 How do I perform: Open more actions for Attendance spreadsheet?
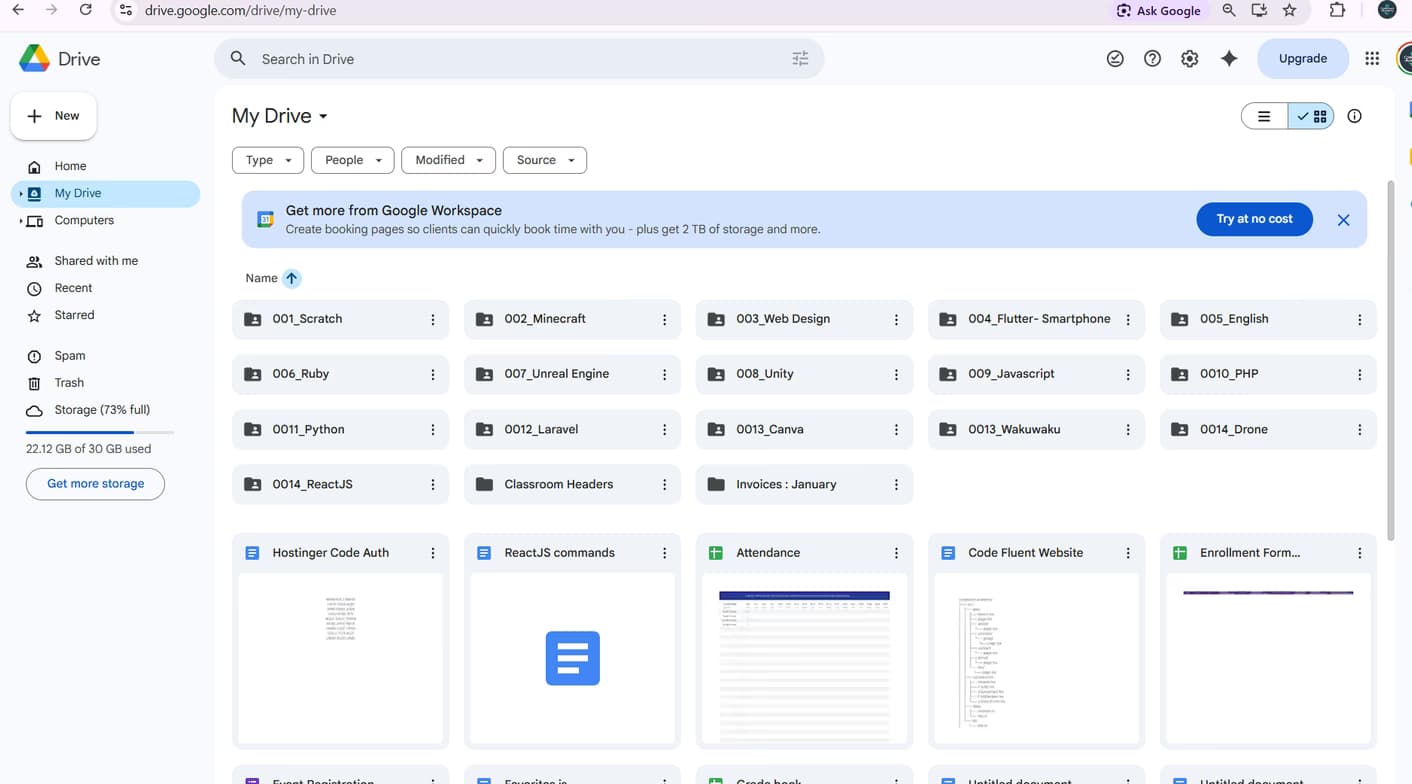(896, 553)
